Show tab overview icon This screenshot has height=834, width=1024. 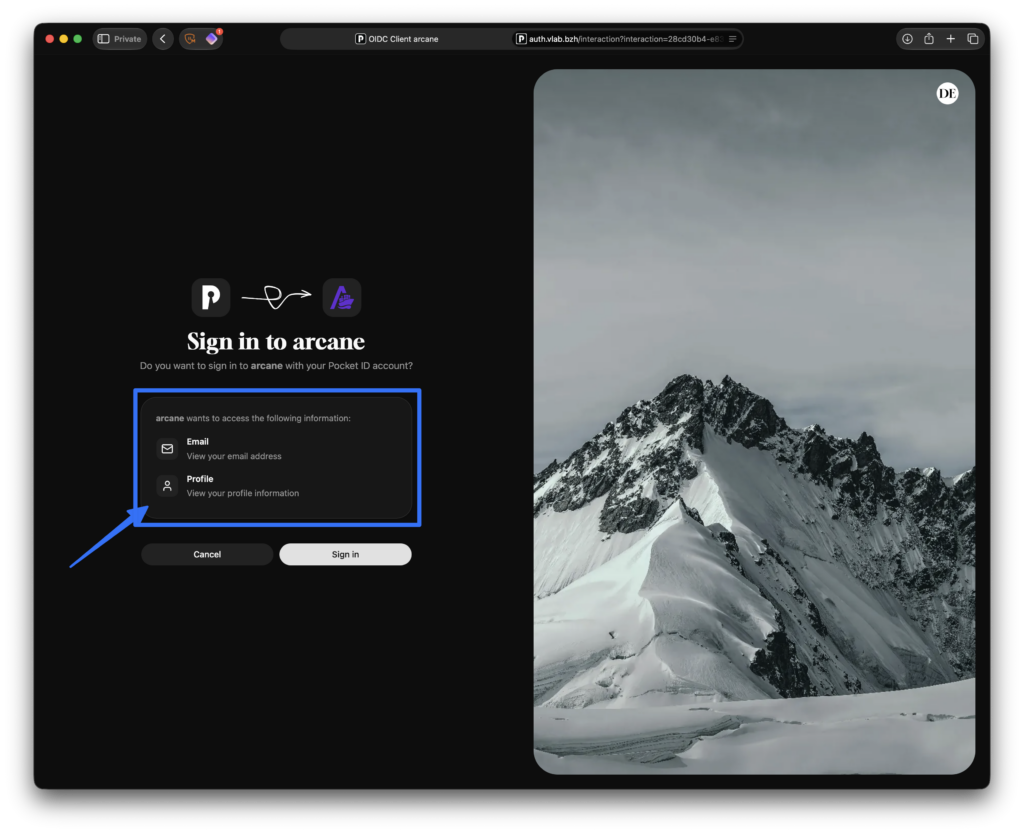pos(972,39)
